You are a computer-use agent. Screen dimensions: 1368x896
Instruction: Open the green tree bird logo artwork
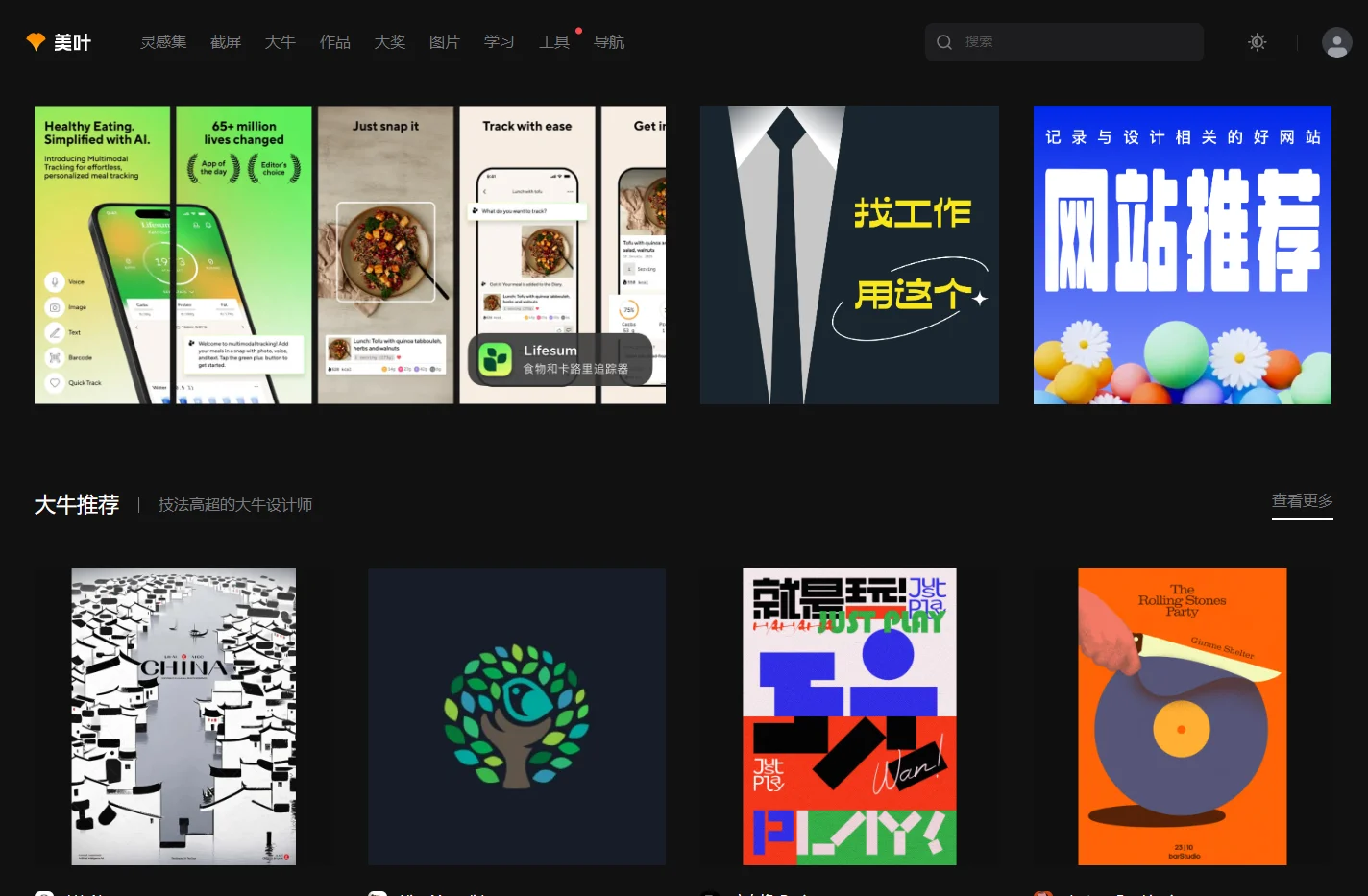pyautogui.click(x=517, y=716)
